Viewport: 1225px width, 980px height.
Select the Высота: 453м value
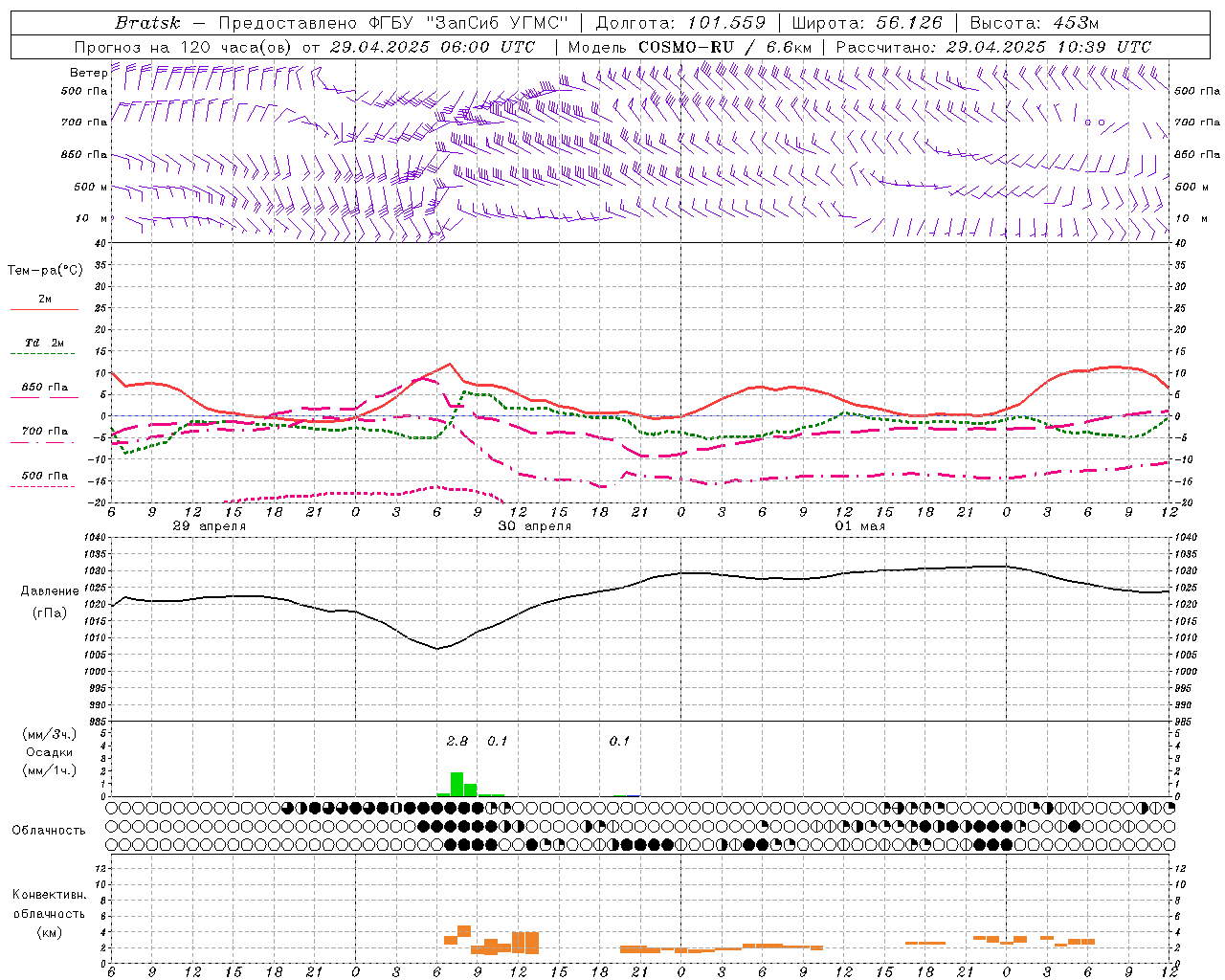pos(1035,23)
